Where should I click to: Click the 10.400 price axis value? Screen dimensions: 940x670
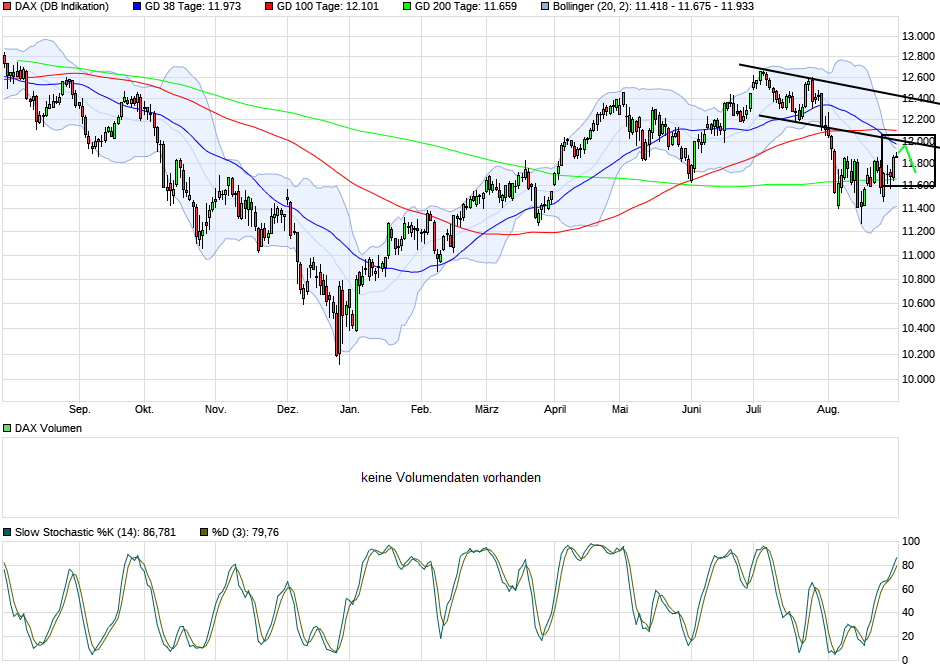click(918, 328)
